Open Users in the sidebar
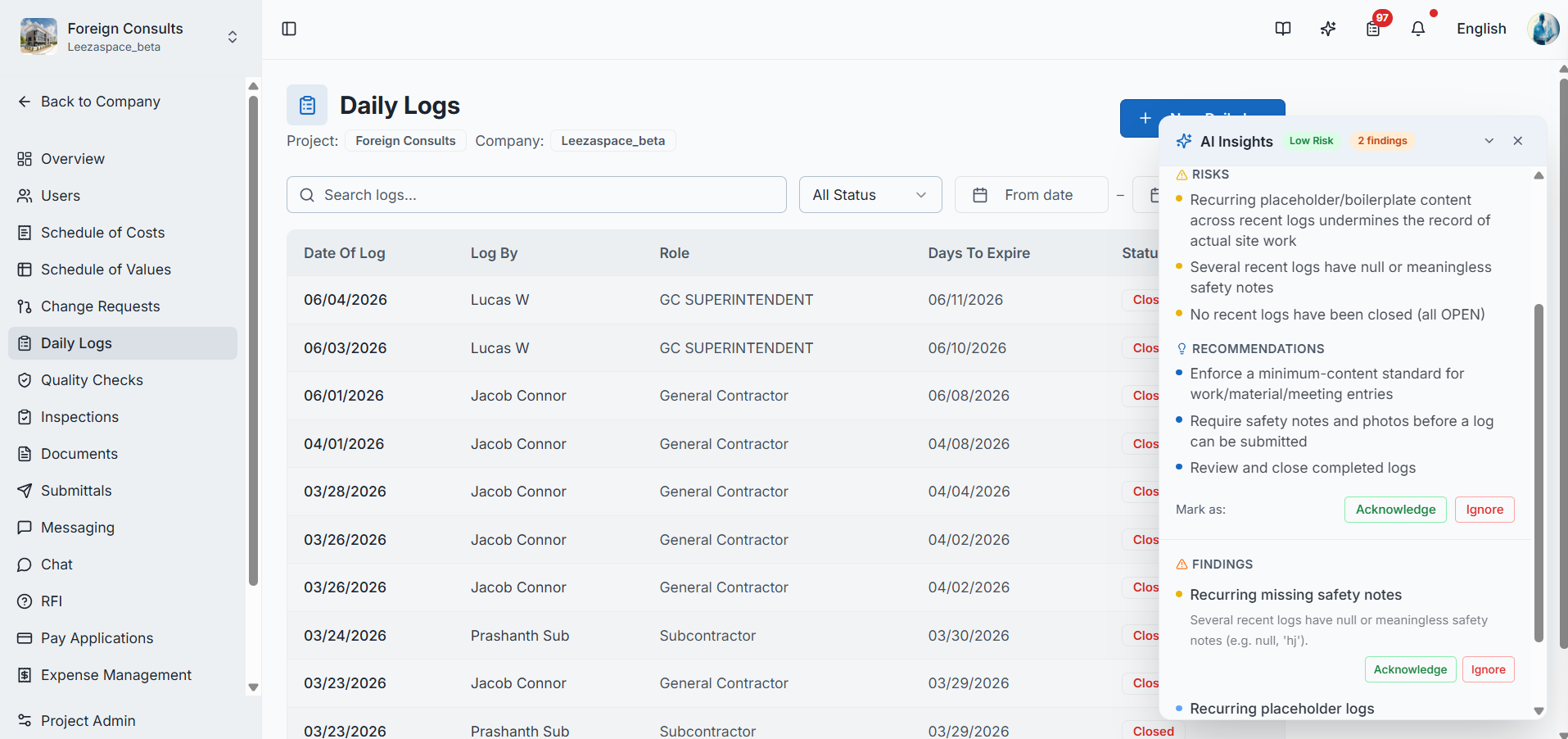This screenshot has width=1568, height=739. 123,196
